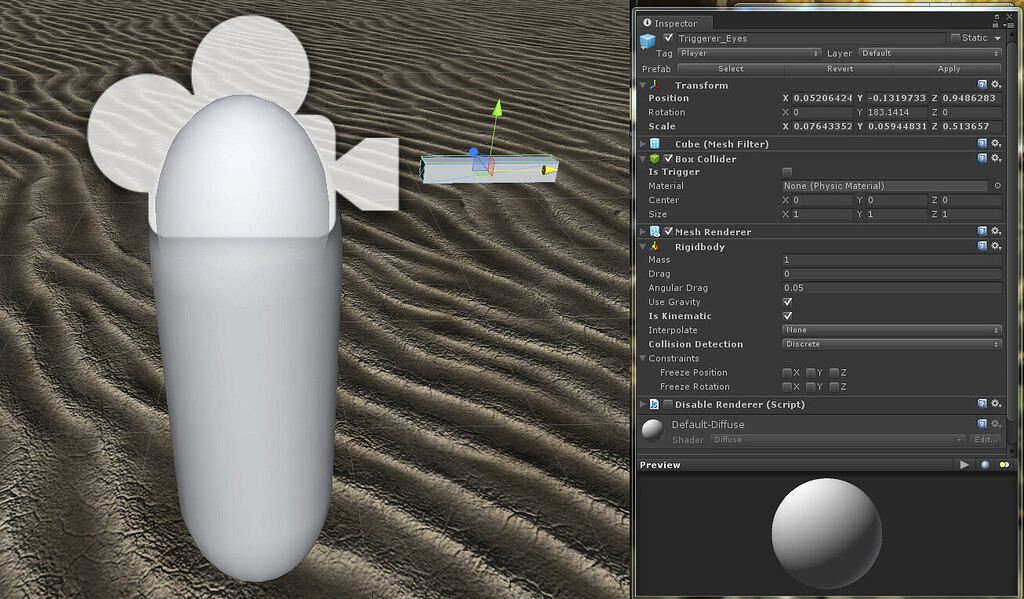Click the Position X value field
Screen dimensions: 1024x599
click(x=820, y=98)
